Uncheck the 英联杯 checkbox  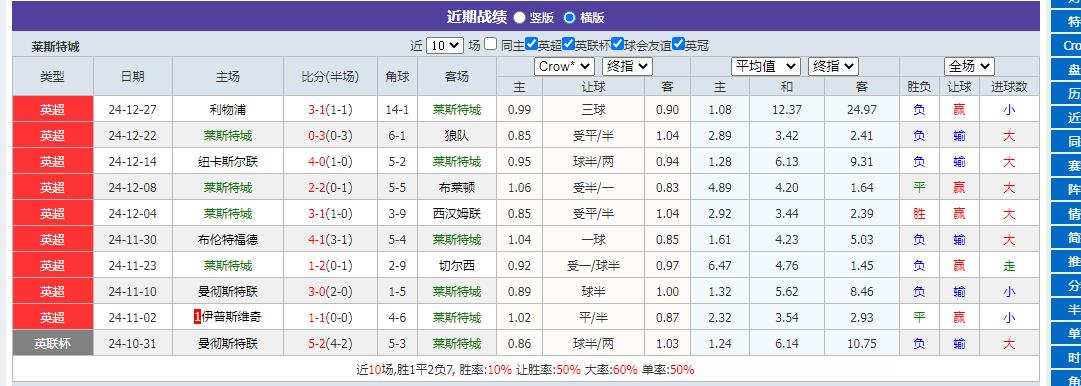[x=569, y=44]
